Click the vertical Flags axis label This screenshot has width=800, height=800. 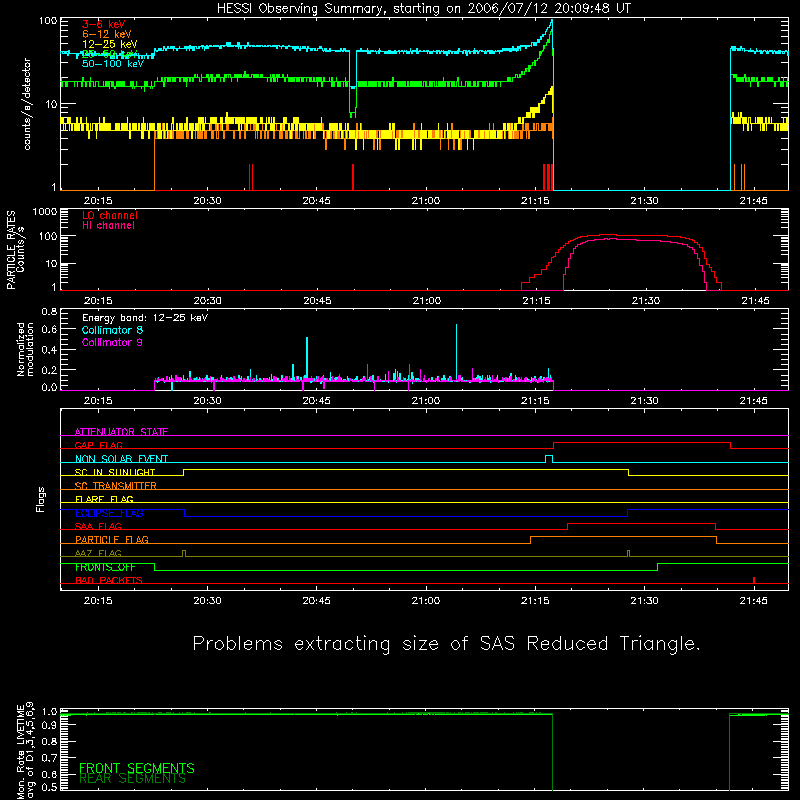coord(41,499)
